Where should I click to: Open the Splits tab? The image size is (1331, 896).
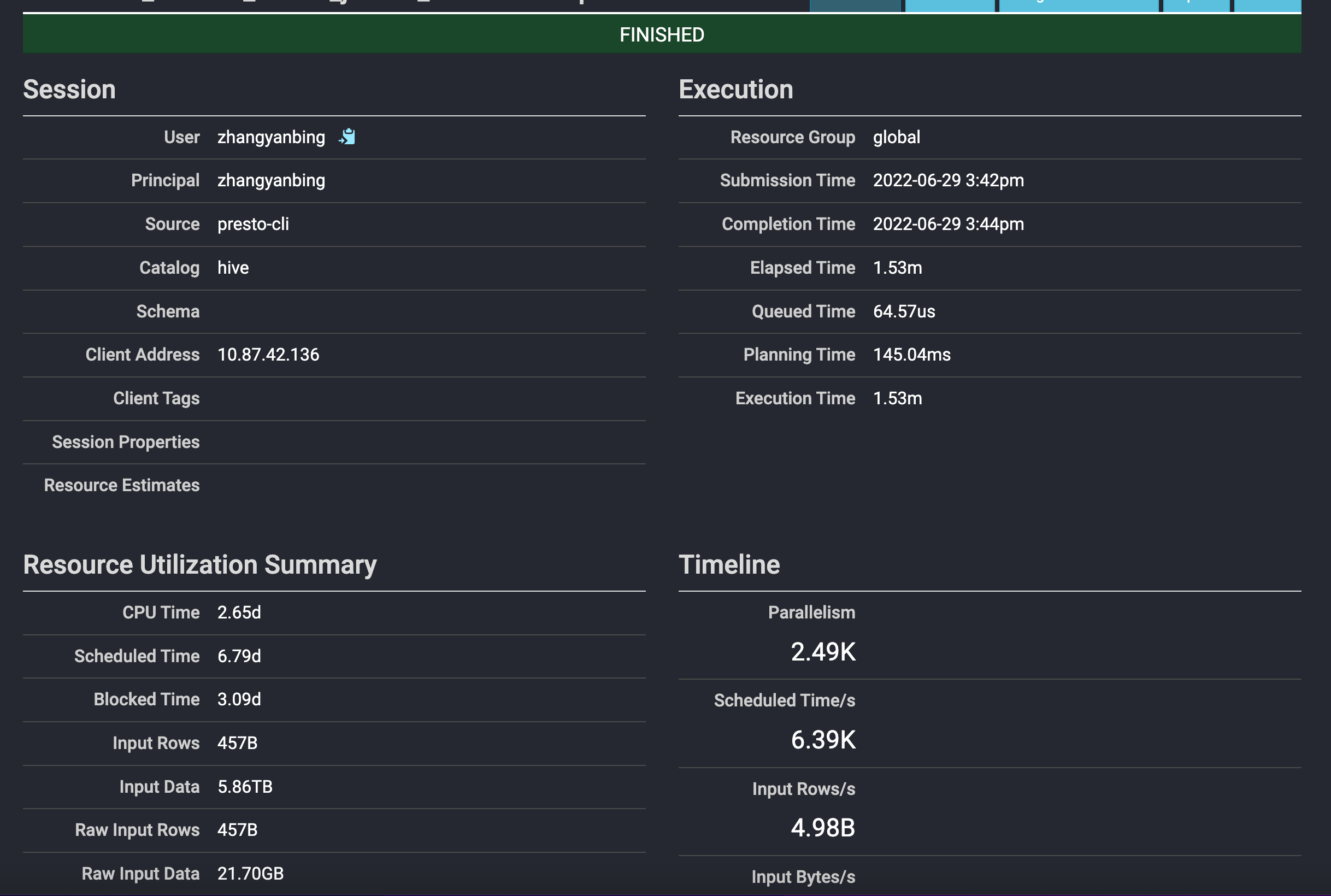click(x=1195, y=5)
